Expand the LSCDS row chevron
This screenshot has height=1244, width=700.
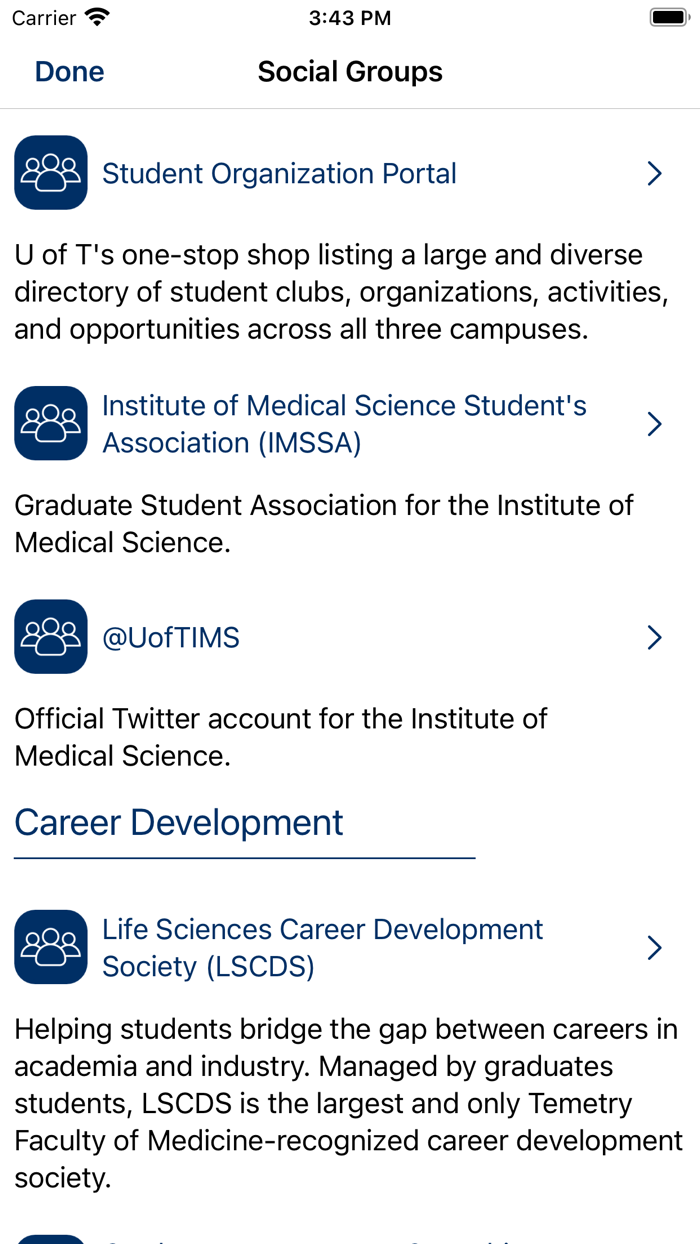[x=654, y=947]
